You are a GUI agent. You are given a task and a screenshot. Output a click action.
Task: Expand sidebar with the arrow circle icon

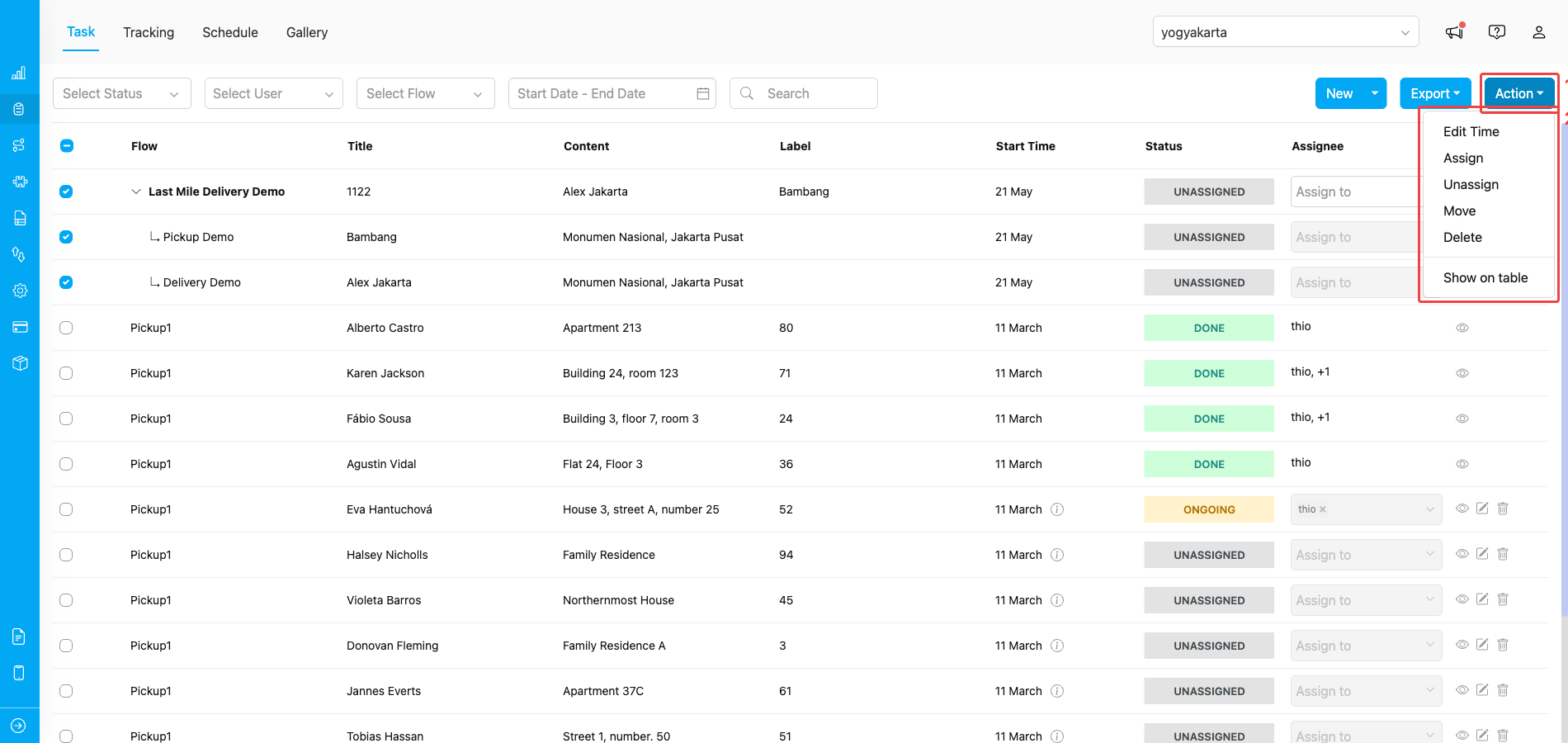click(19, 726)
